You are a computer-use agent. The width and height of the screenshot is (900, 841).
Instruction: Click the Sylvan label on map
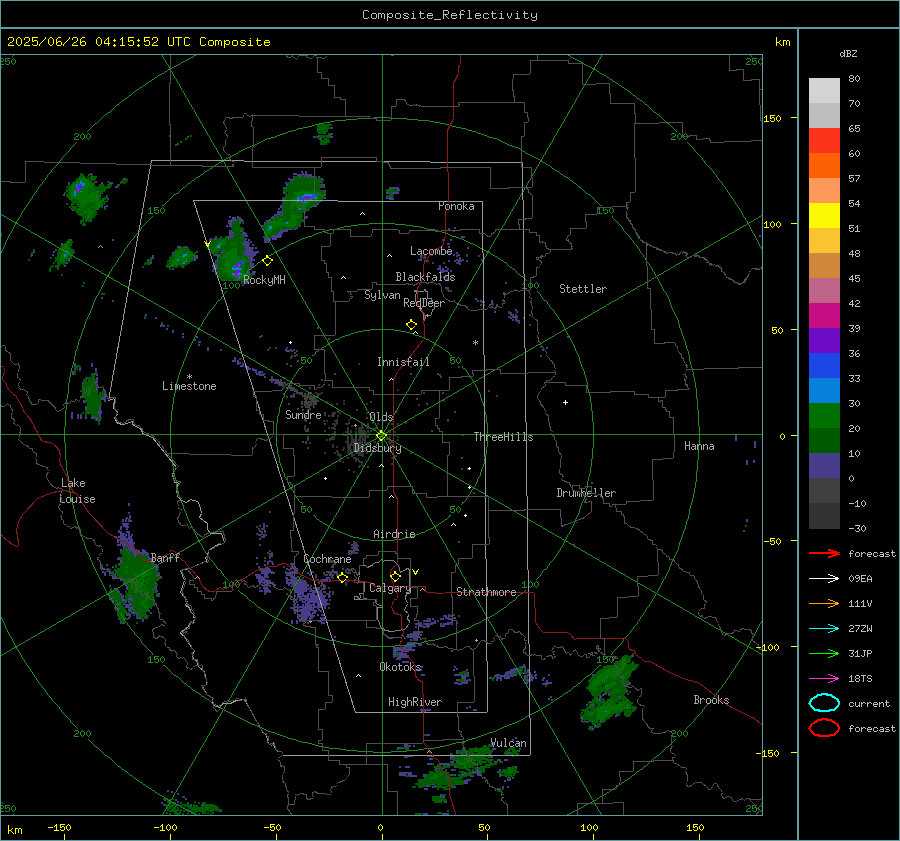pos(382,295)
